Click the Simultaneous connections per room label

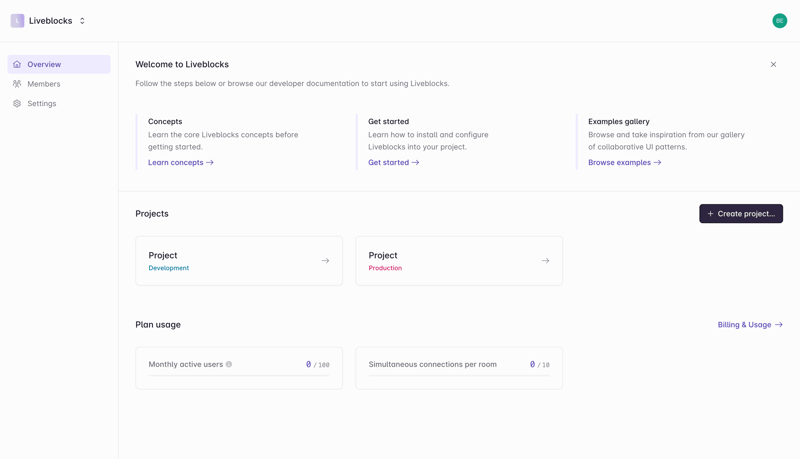click(x=432, y=364)
